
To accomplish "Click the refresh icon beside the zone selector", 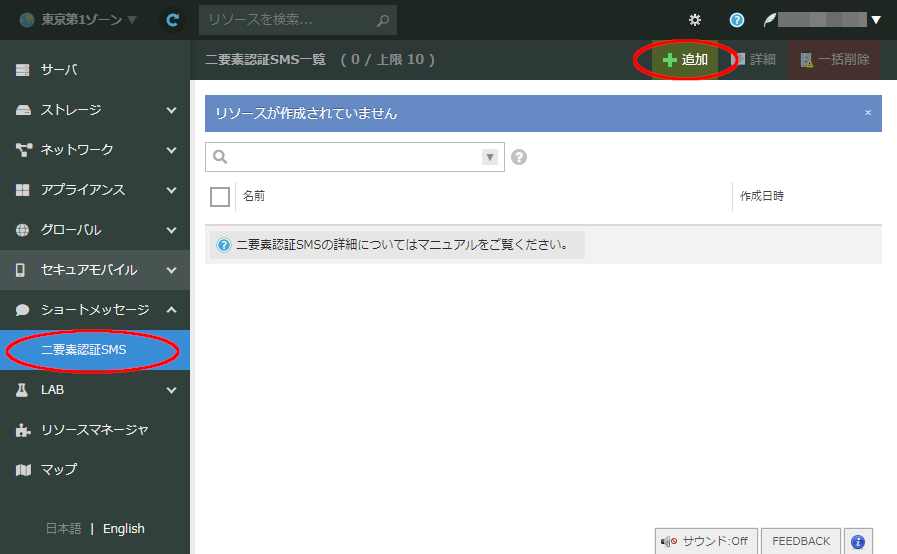I will point(173,20).
